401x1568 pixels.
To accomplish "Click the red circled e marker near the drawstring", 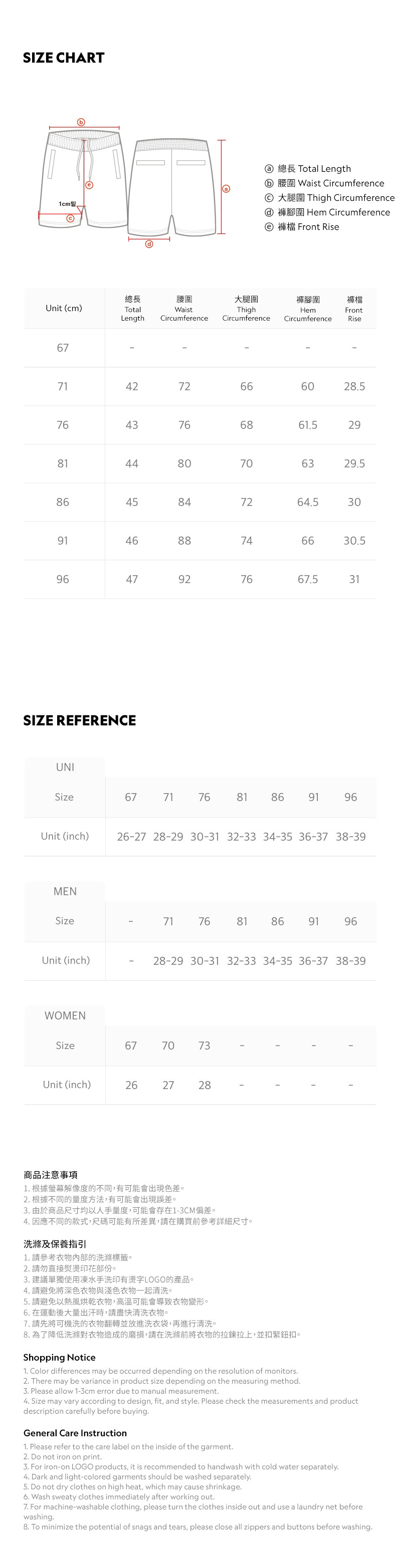I will point(89,185).
